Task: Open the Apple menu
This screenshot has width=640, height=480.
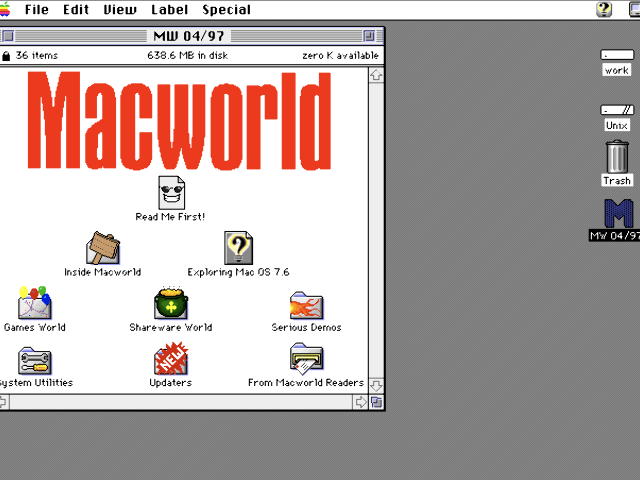Action: coord(5,9)
